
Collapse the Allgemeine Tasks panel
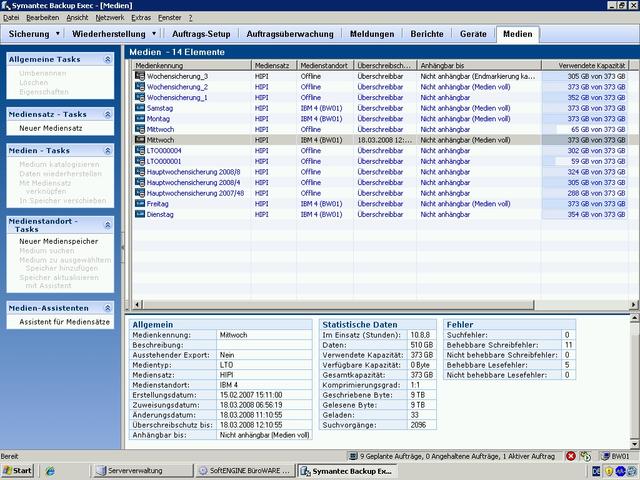pos(107,60)
